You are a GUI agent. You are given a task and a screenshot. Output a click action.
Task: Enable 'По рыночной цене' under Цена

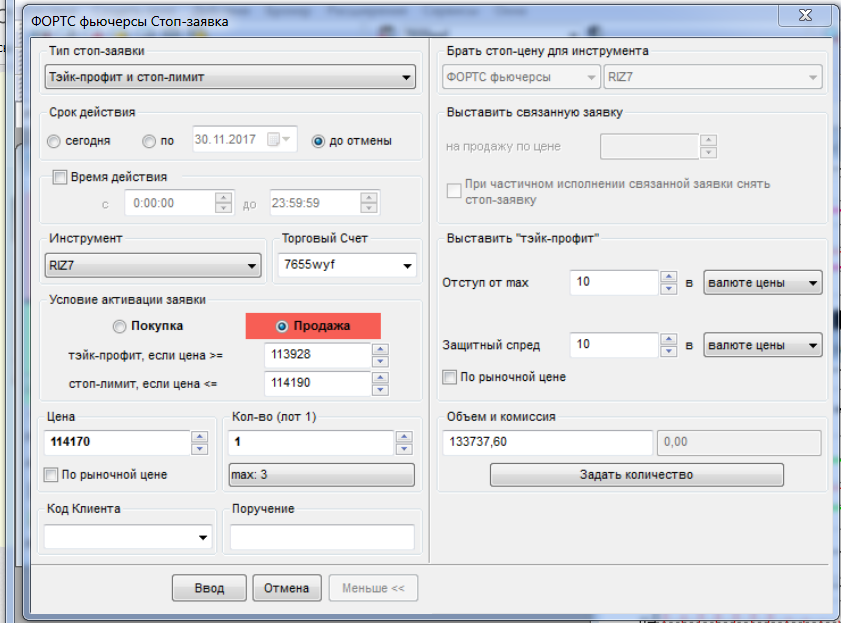[x=51, y=474]
